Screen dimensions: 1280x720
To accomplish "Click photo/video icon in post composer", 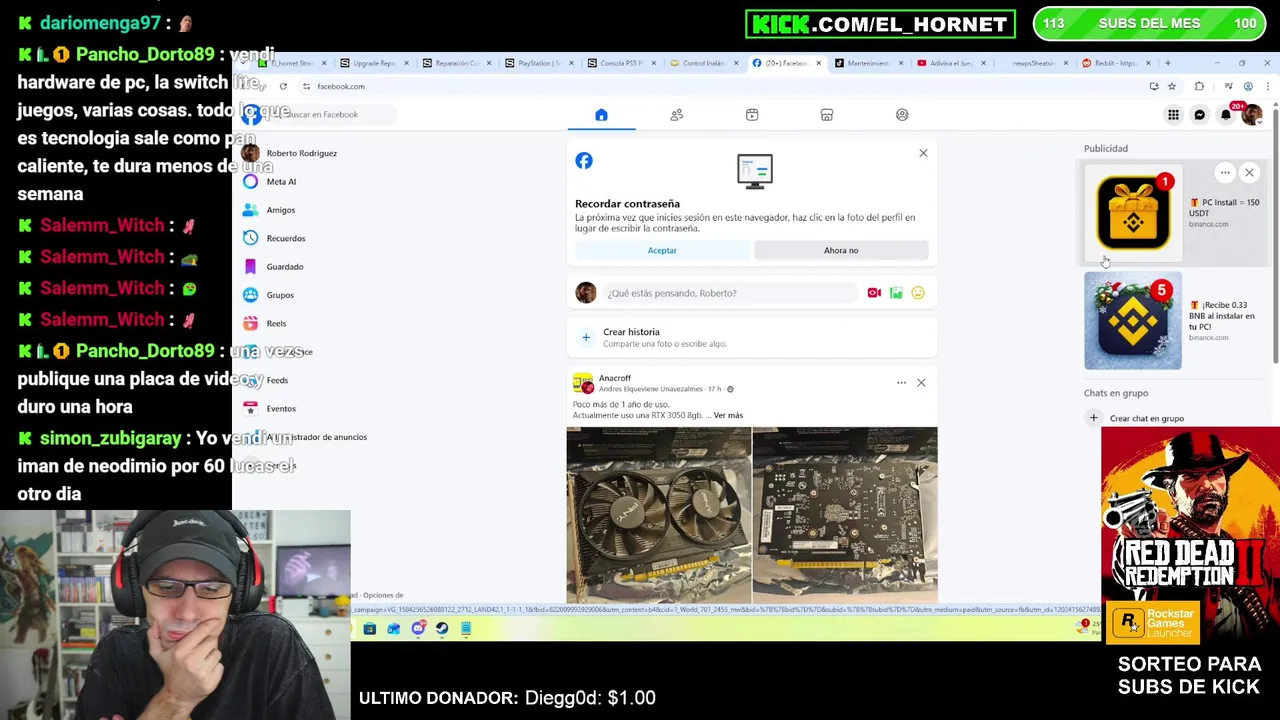I will tap(896, 293).
